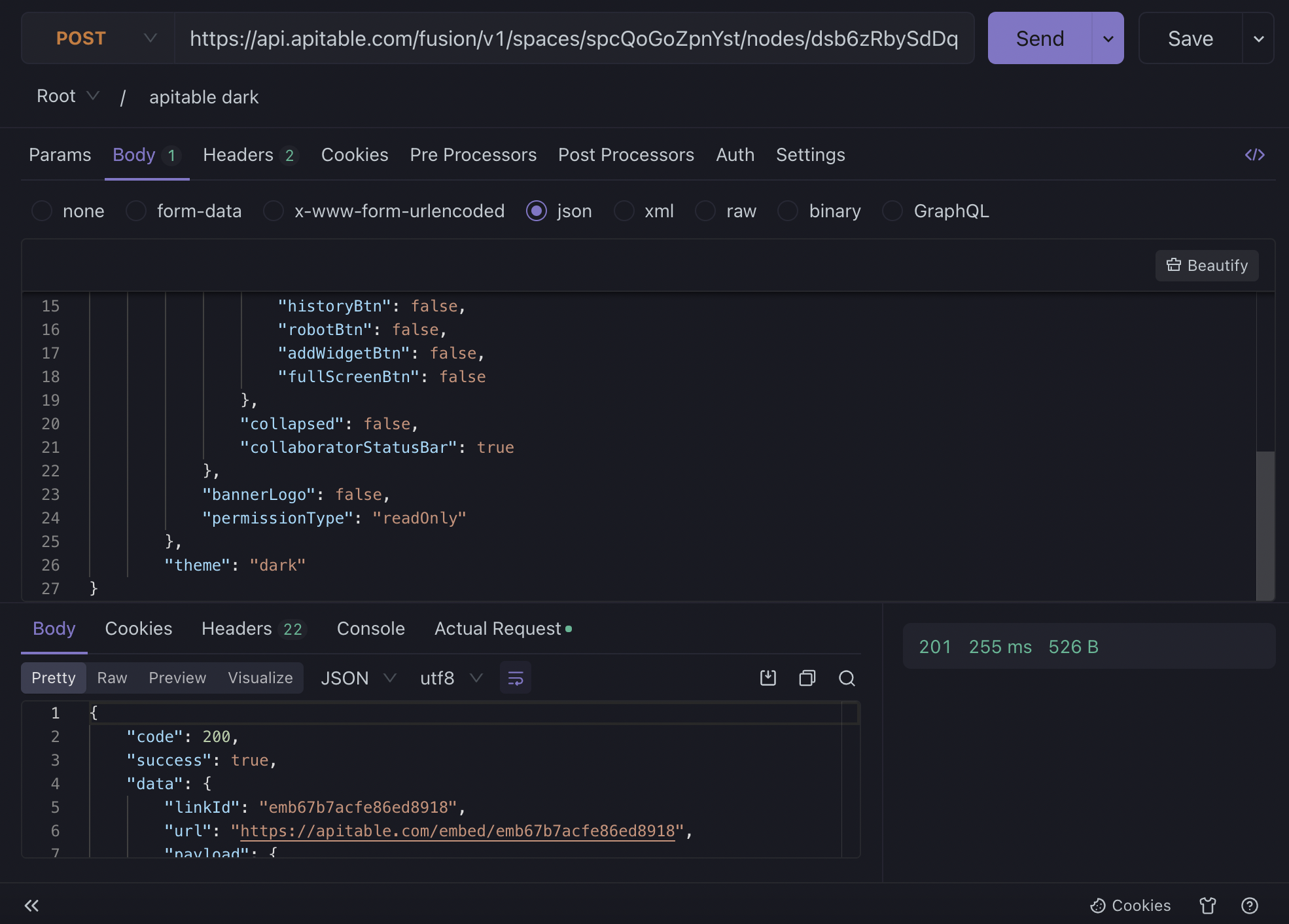Screen dimensions: 1289x924
Task: Open the skin theme shirt icon
Action: click(x=1208, y=906)
